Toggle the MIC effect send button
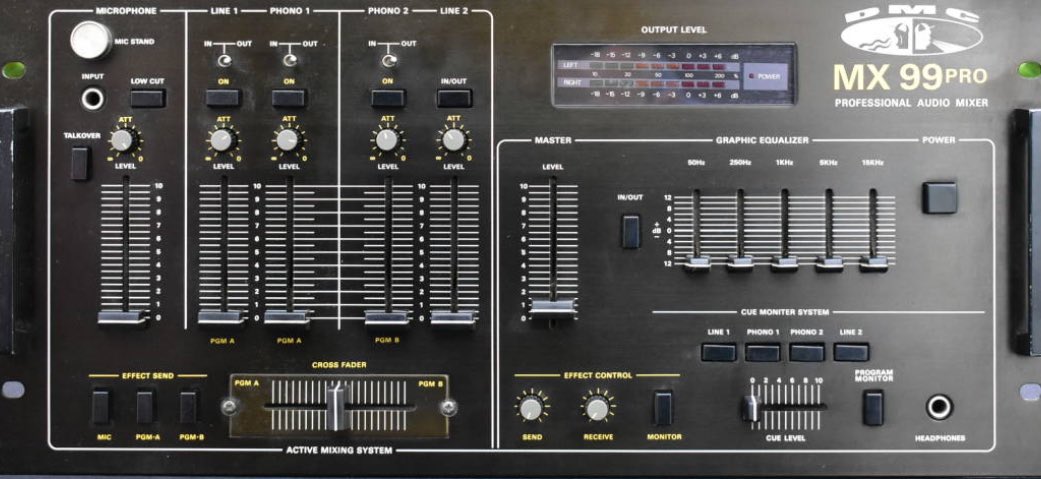 coord(100,407)
